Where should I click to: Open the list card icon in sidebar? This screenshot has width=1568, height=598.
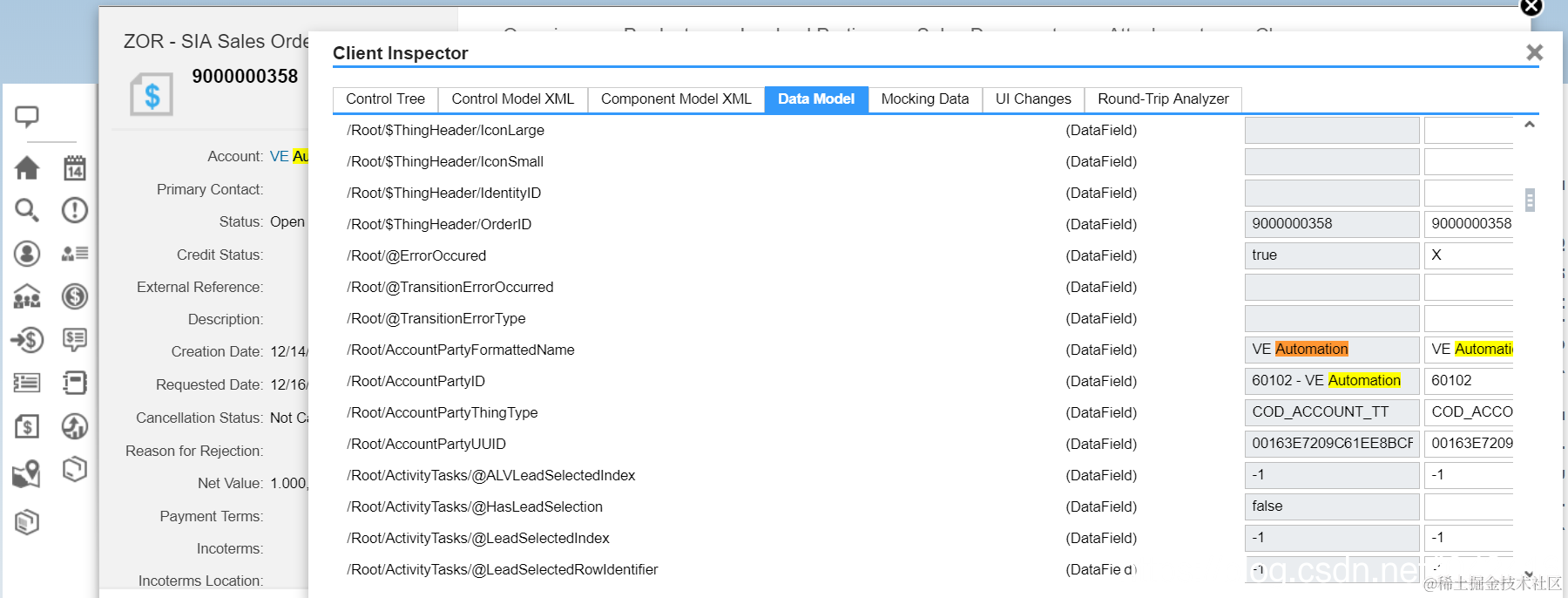point(27,383)
